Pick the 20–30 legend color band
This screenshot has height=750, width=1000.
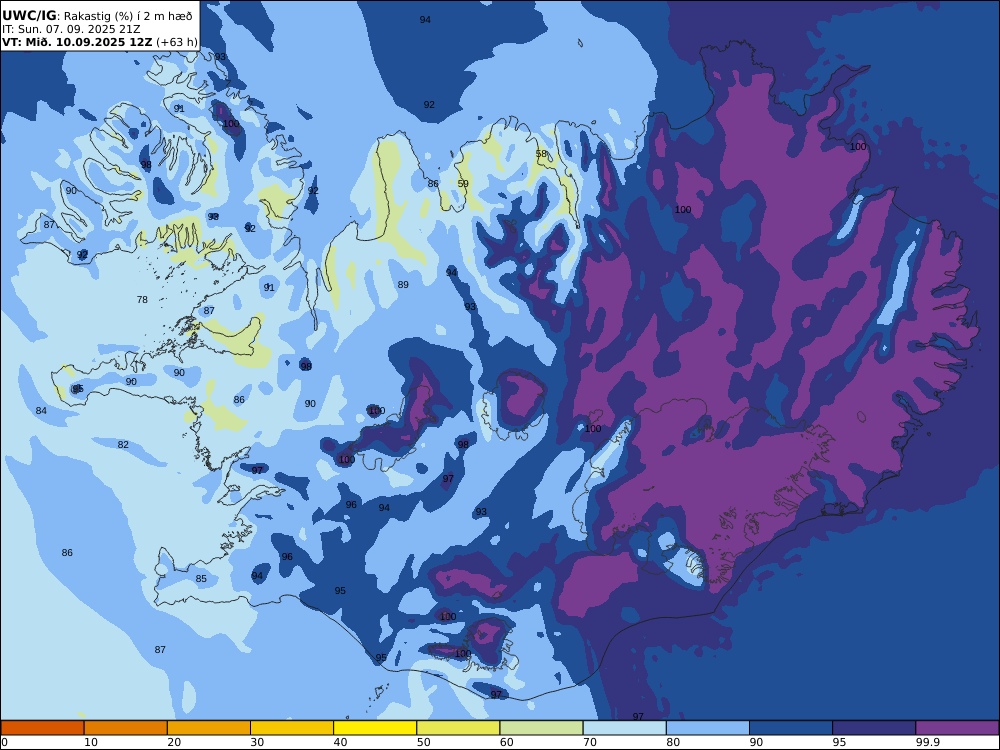pos(209,728)
